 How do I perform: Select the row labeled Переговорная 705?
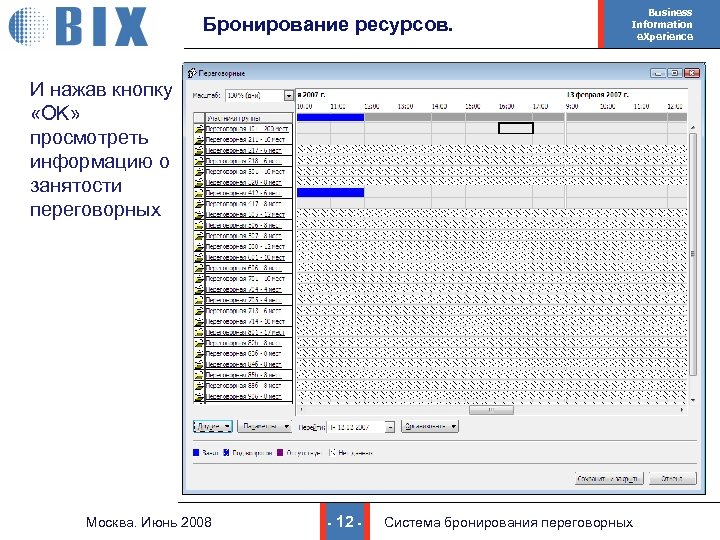click(243, 300)
